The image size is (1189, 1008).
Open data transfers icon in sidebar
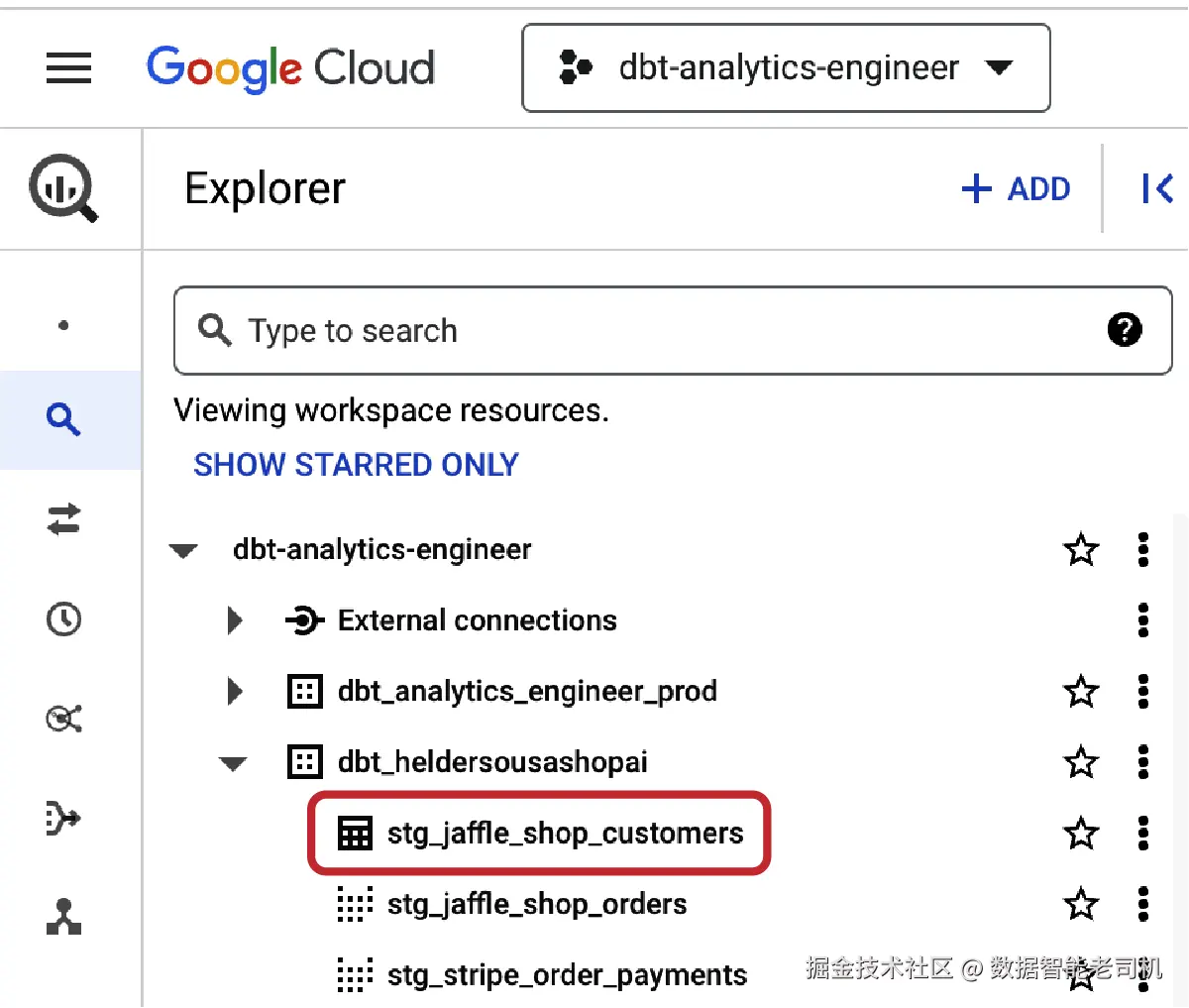(63, 519)
